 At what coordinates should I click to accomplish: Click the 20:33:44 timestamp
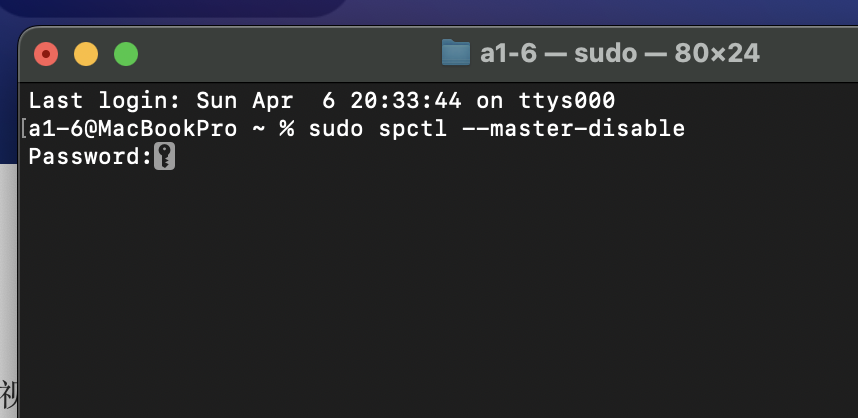pos(405,101)
